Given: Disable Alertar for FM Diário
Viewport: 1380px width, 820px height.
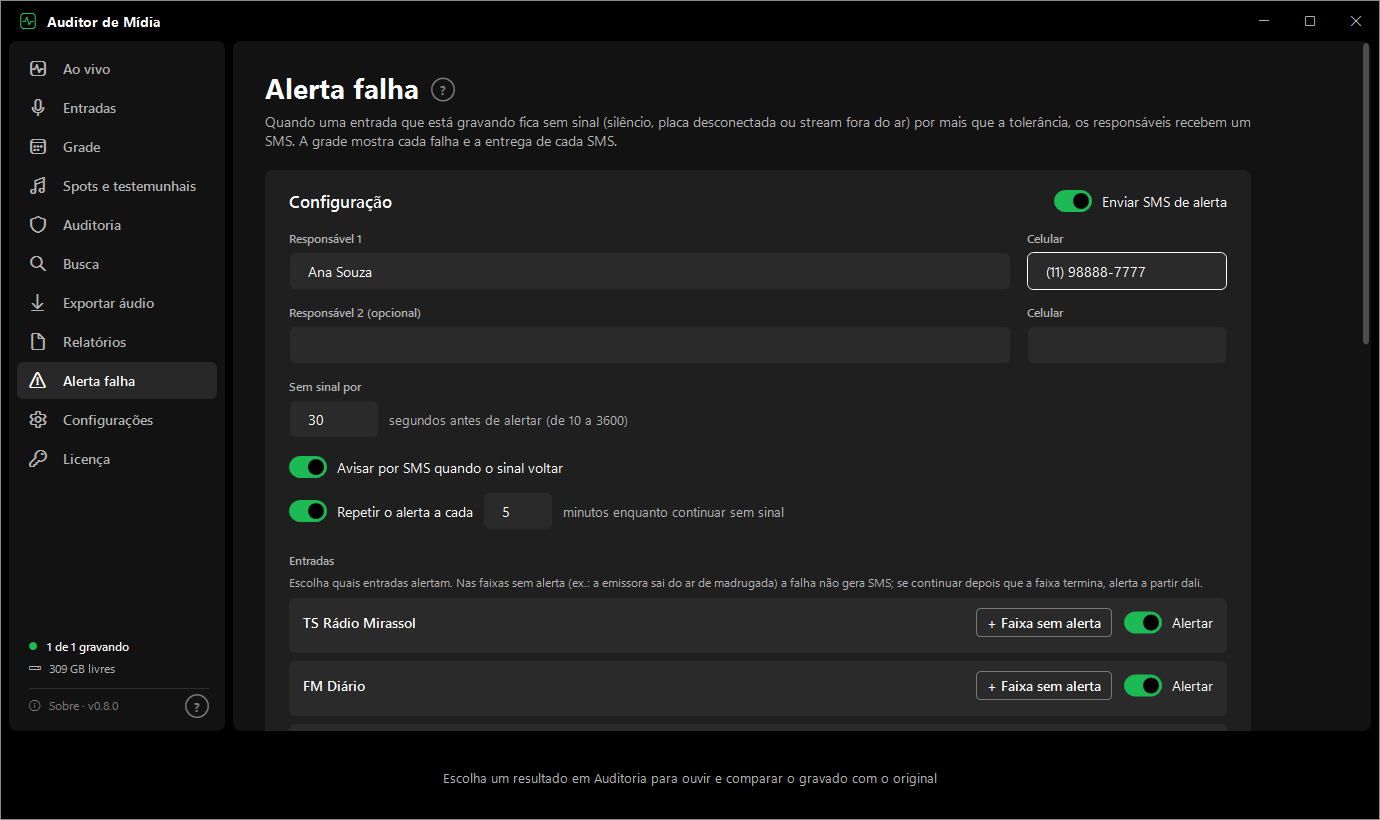Looking at the screenshot, I should tap(1143, 686).
